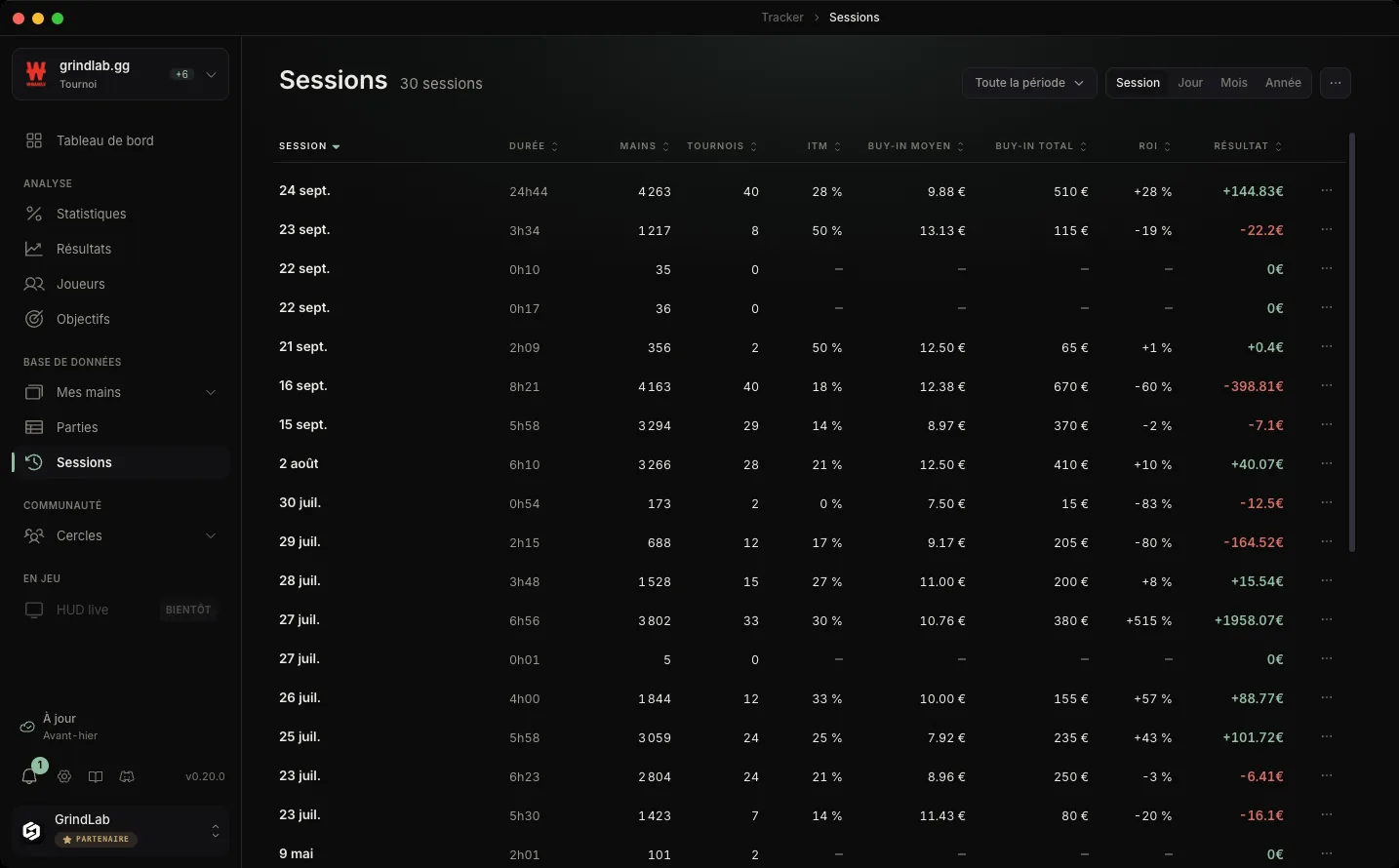Viewport: 1399px width, 868px height.
Task: Click the -398.81€ result value
Action: coord(1254,386)
